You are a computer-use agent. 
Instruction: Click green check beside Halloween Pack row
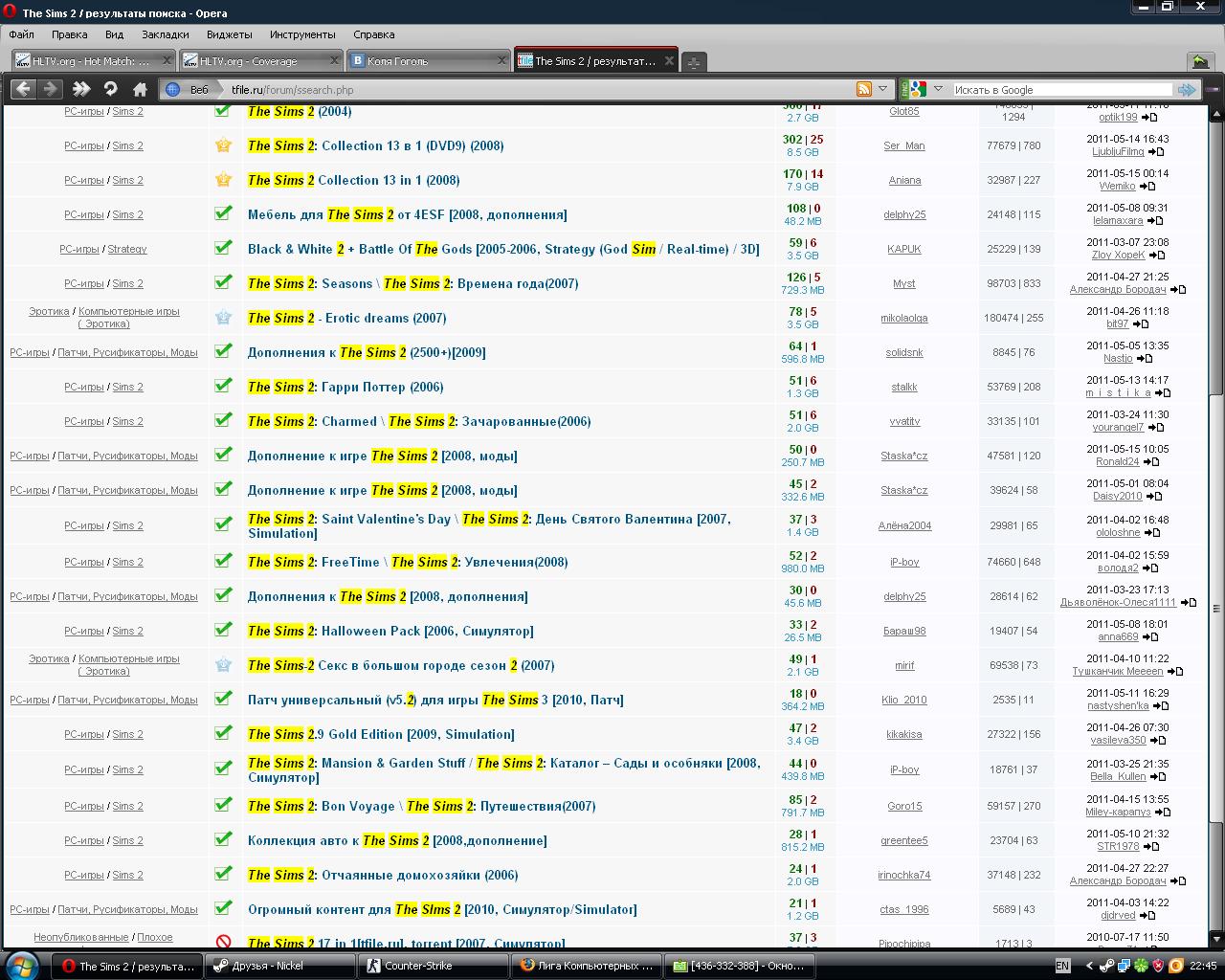(x=223, y=630)
